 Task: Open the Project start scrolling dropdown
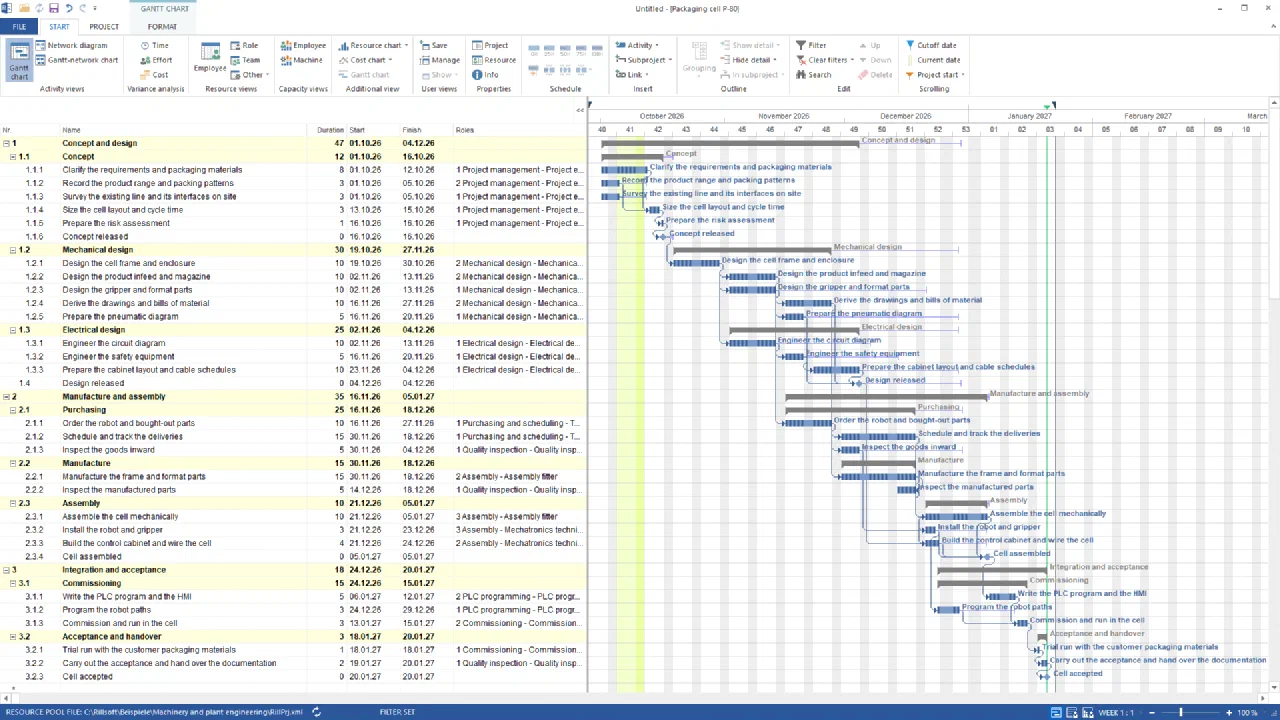(x=935, y=75)
